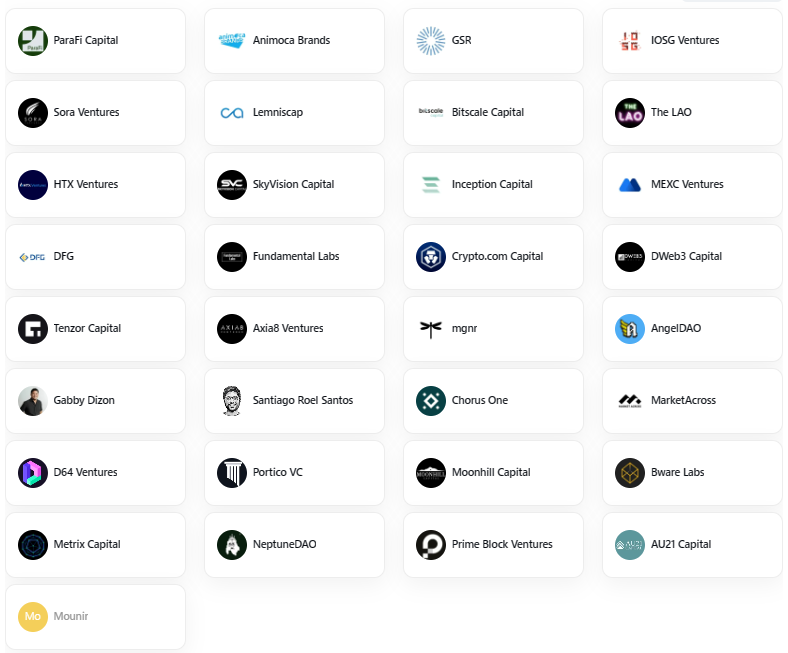
Task: Click the Crypto.com Capital lion logo
Action: coord(431,256)
